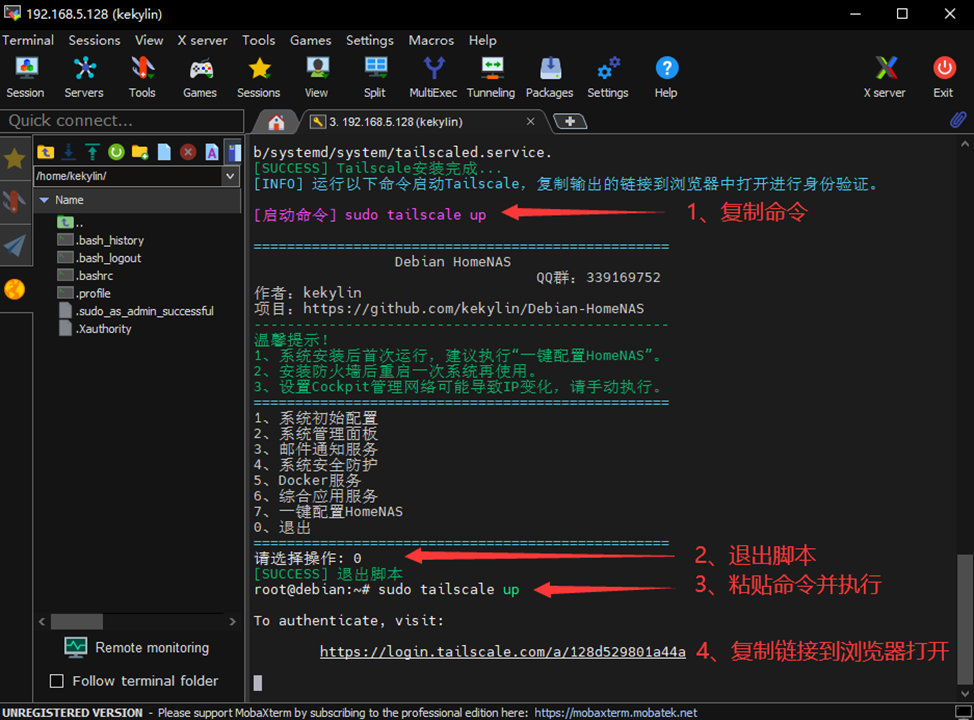Select the Split toolbar icon
The image size is (974, 720).
tap(375, 77)
